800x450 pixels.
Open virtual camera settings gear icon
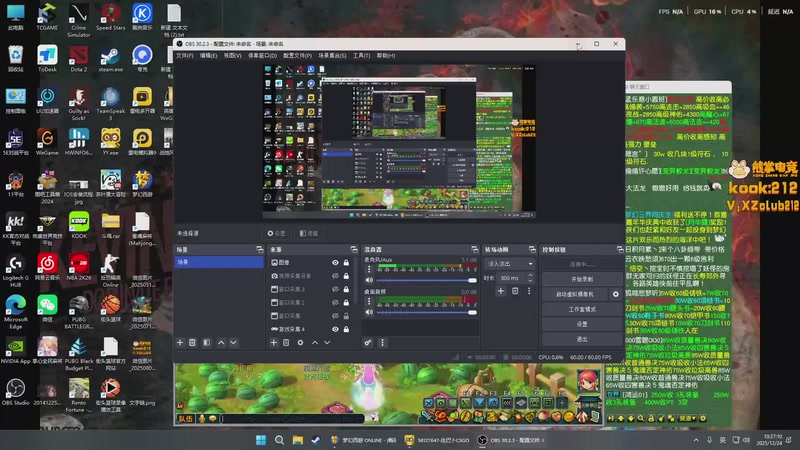616,294
